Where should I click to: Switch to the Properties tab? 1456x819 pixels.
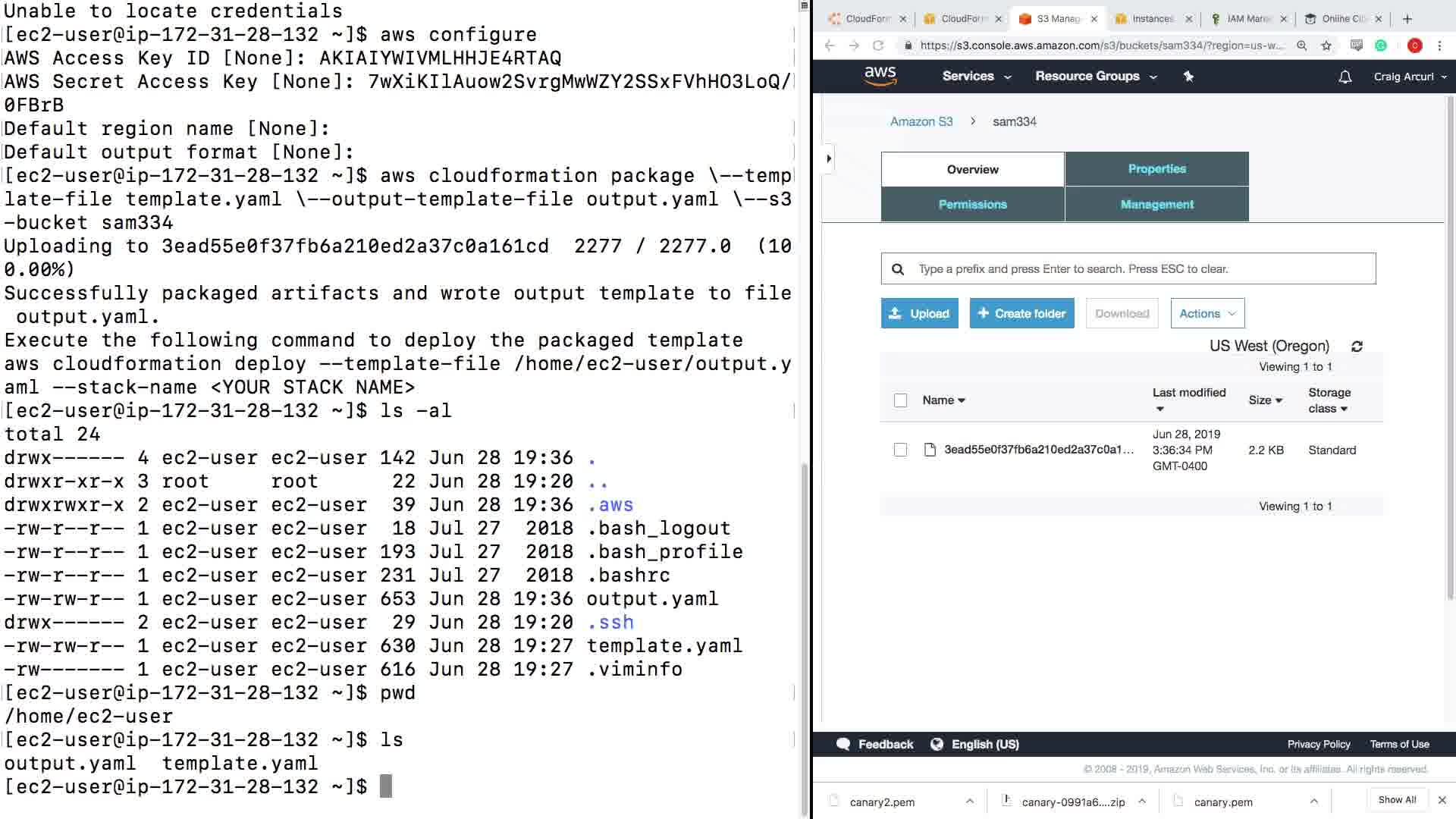click(1156, 169)
